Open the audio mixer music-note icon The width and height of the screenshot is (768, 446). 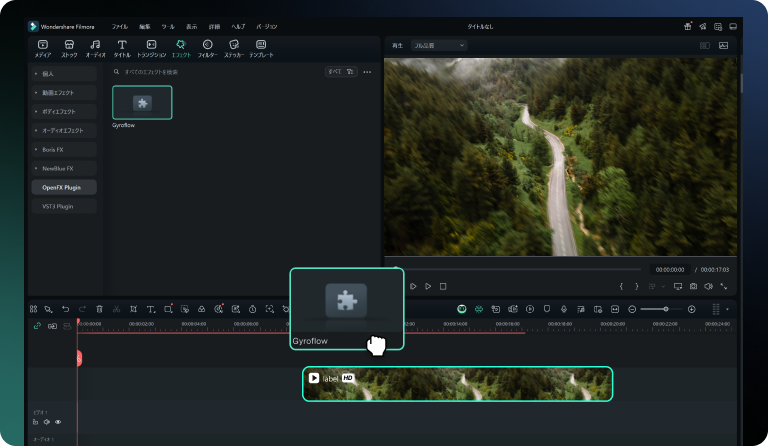(581, 309)
